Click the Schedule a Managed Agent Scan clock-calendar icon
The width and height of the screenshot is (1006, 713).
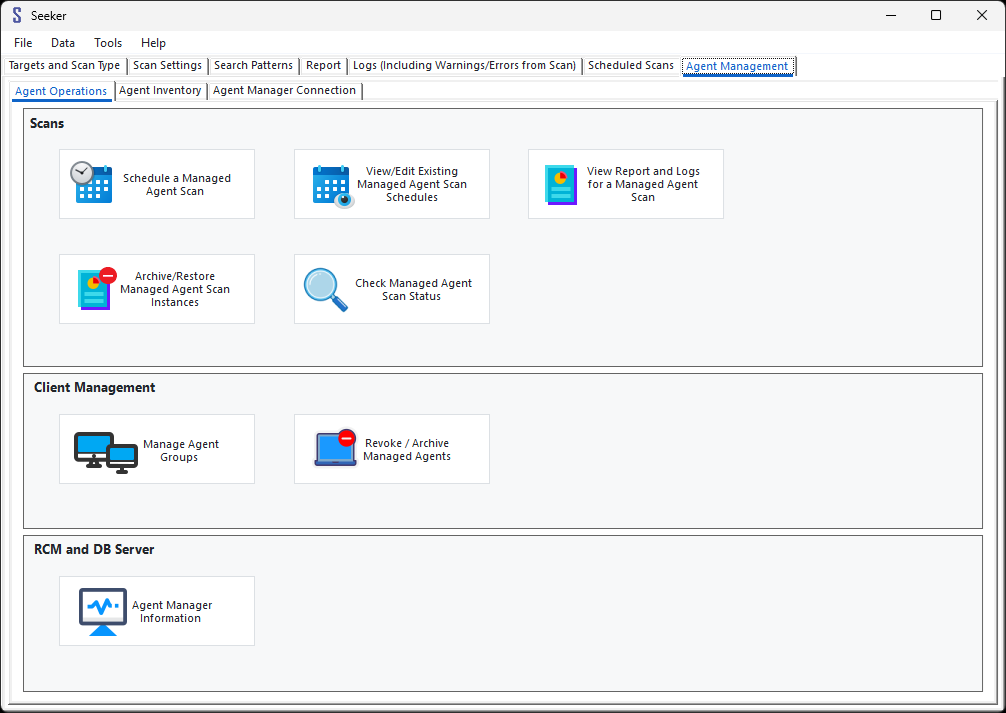click(x=91, y=183)
